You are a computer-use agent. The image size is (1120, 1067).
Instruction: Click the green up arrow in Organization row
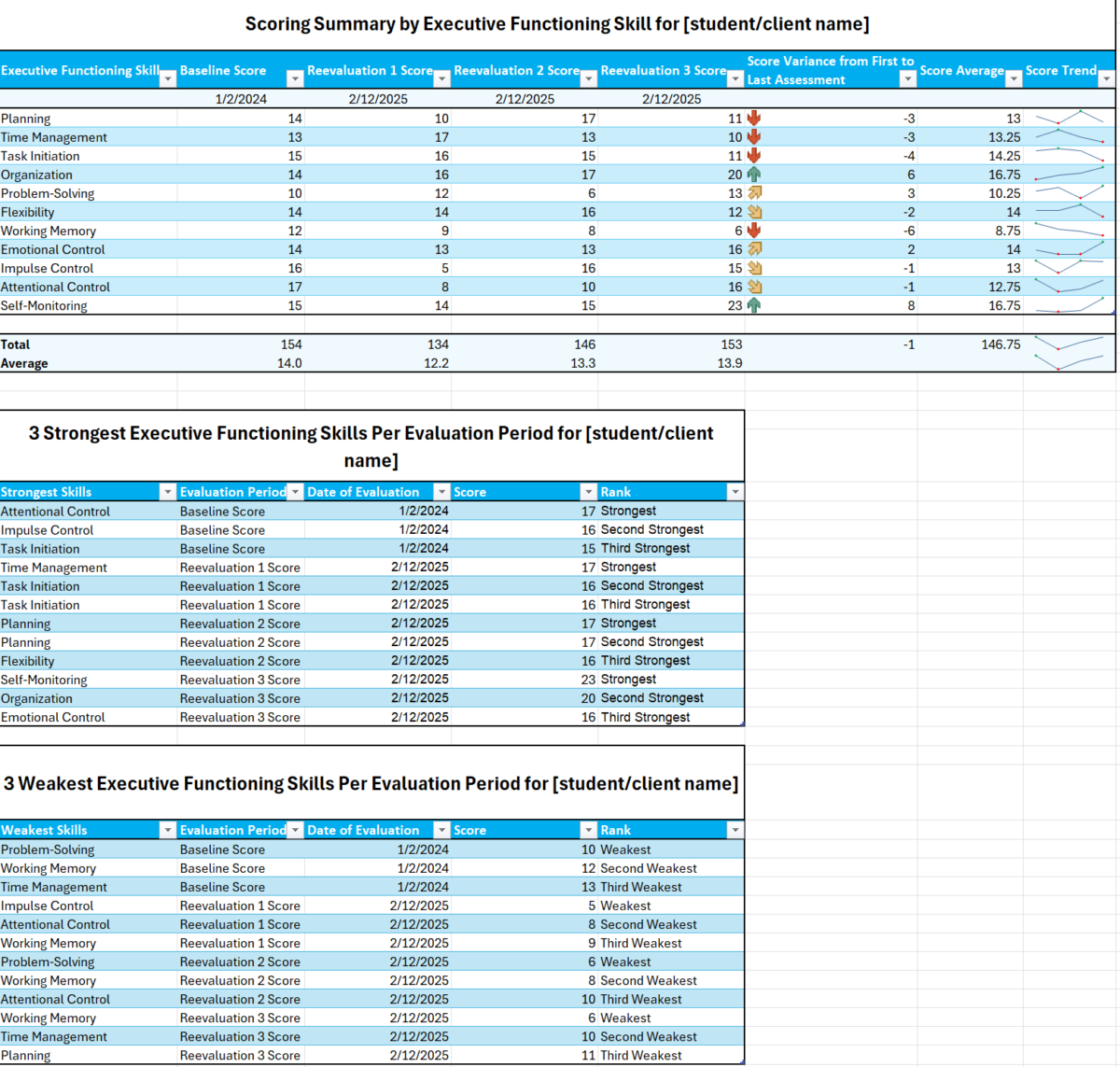754,175
